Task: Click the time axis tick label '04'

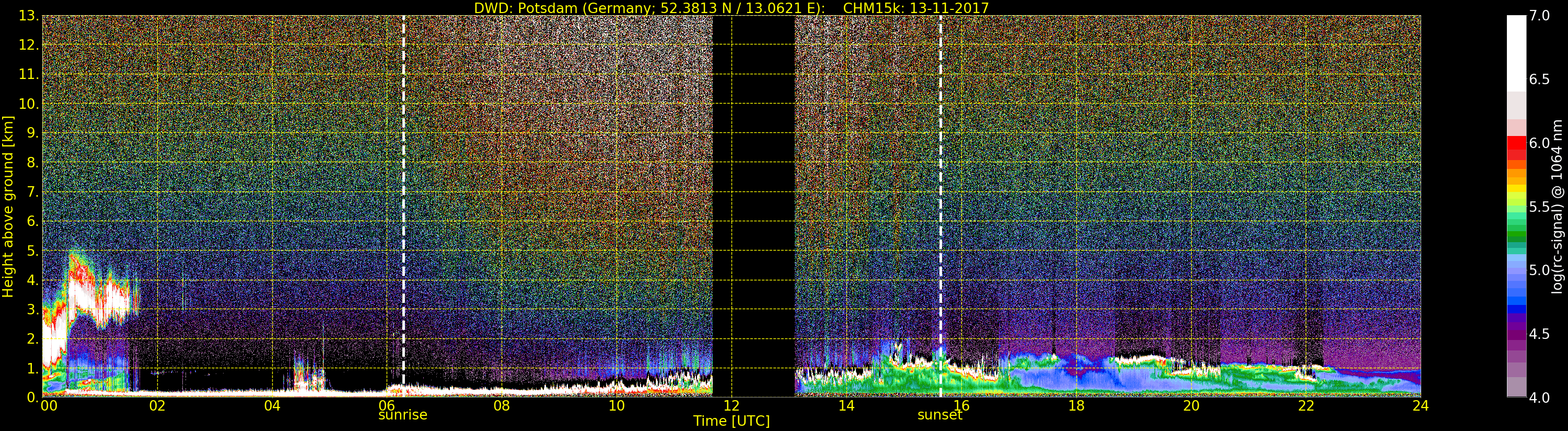Action: point(272,406)
